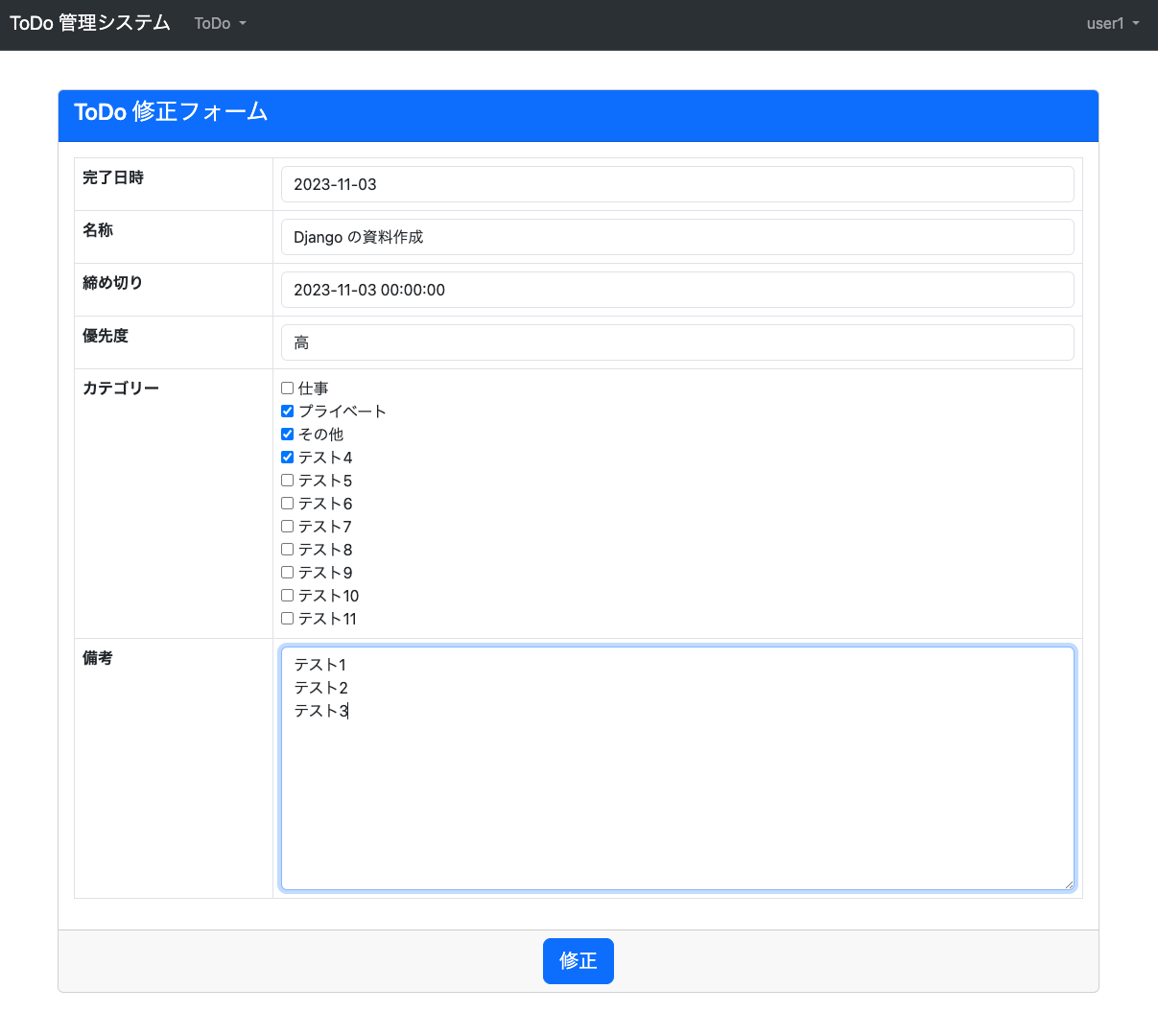Click the 名称 row label
This screenshot has width=1158, height=1036.
tap(98, 230)
